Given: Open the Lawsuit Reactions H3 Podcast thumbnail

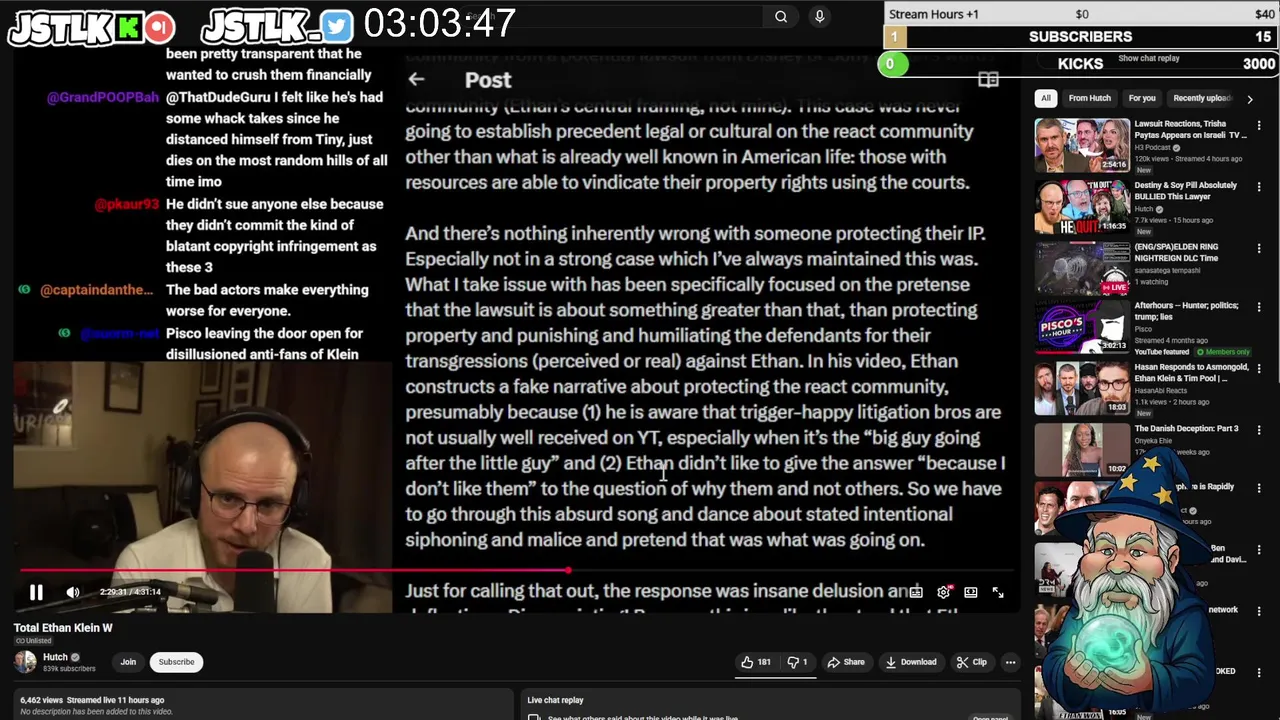Looking at the screenshot, I should (1082, 145).
